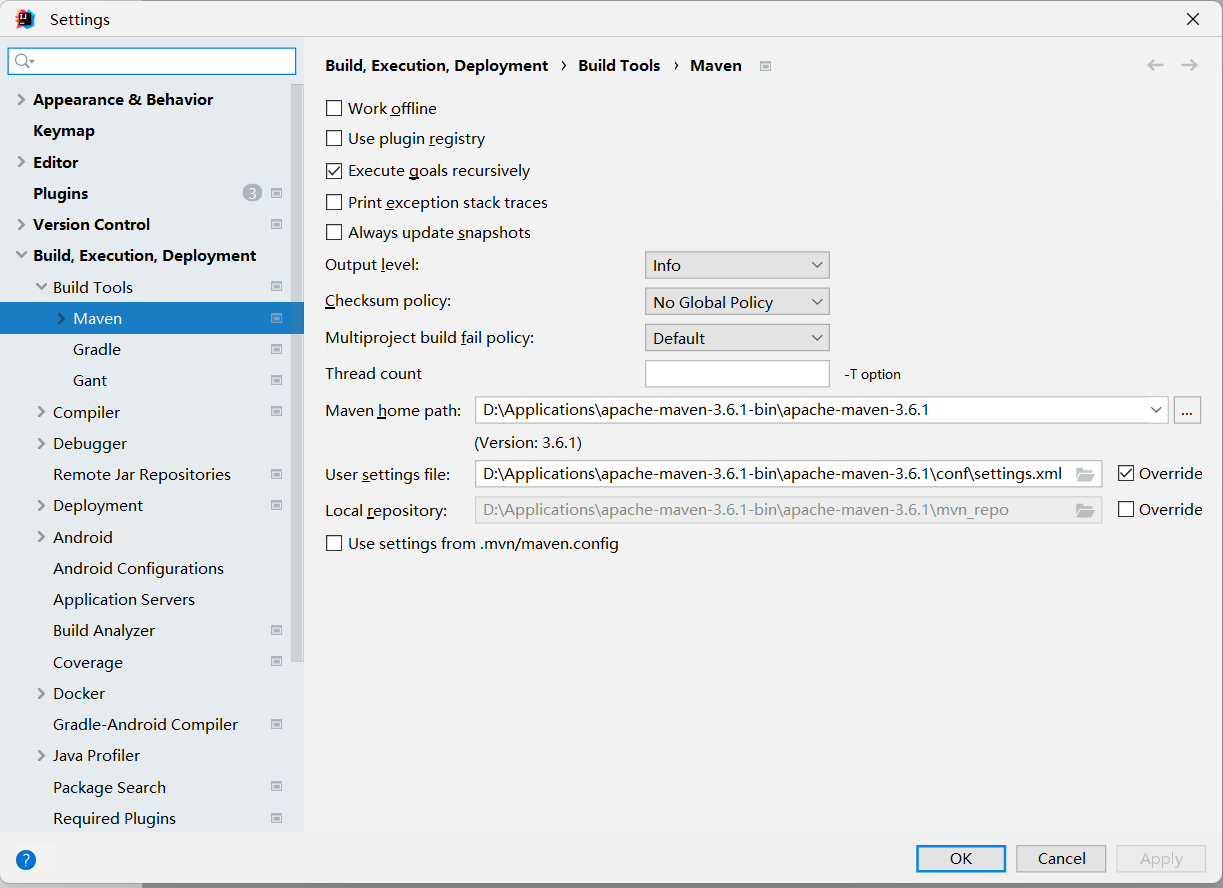Enable Use settings from .mvn/maven.config
This screenshot has width=1223, height=888.
pyautogui.click(x=334, y=544)
